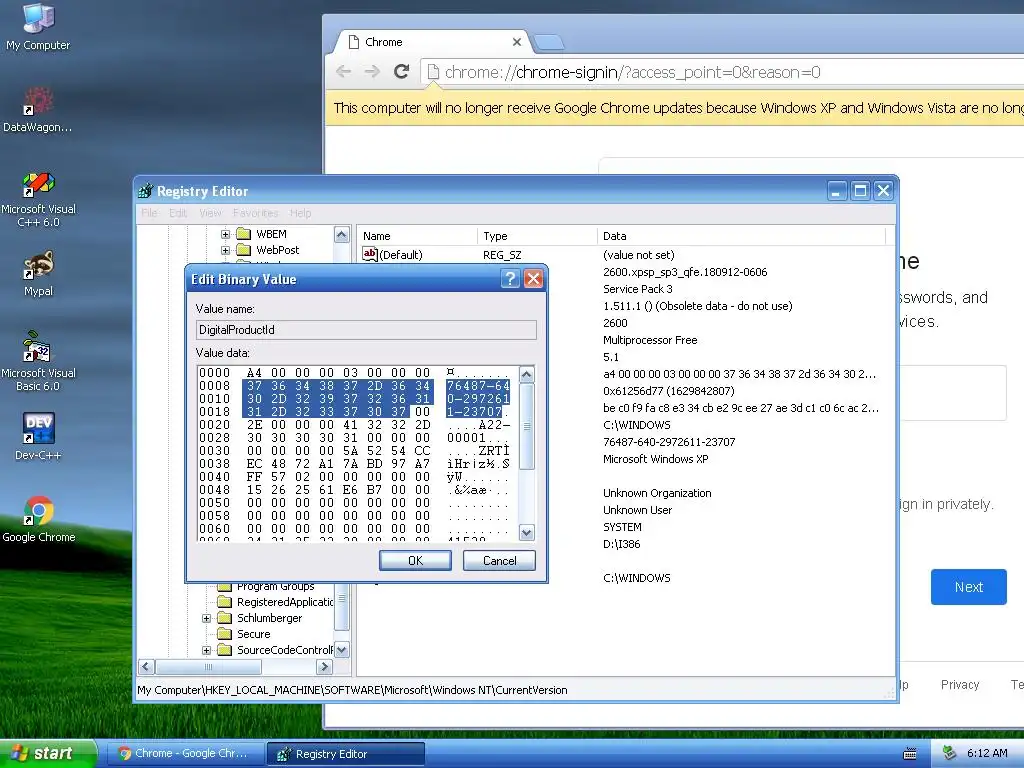This screenshot has width=1024, height=768.
Task: Select the Secure folder icon
Action: point(225,633)
